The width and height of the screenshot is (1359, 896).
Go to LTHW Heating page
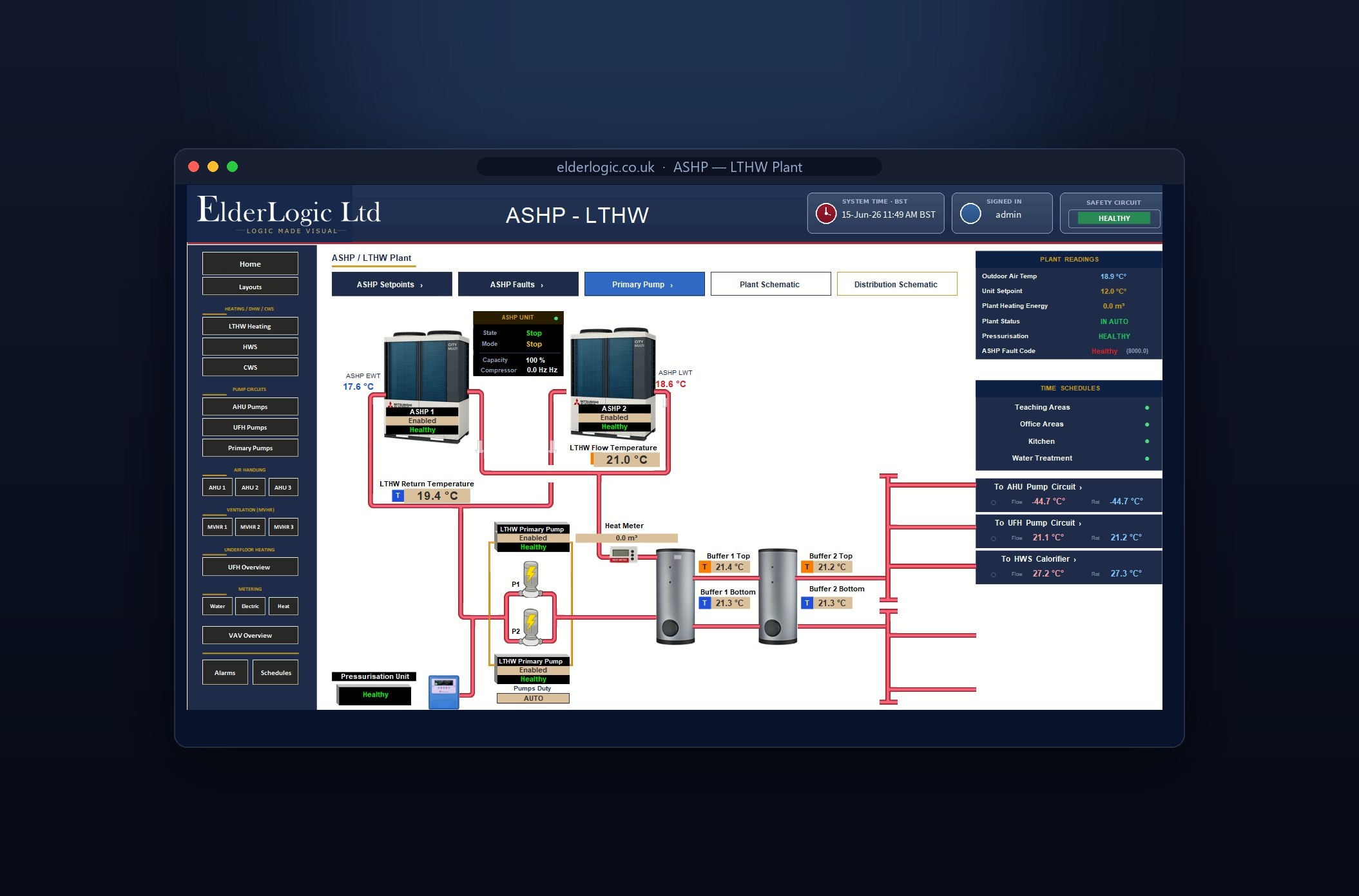coord(250,326)
